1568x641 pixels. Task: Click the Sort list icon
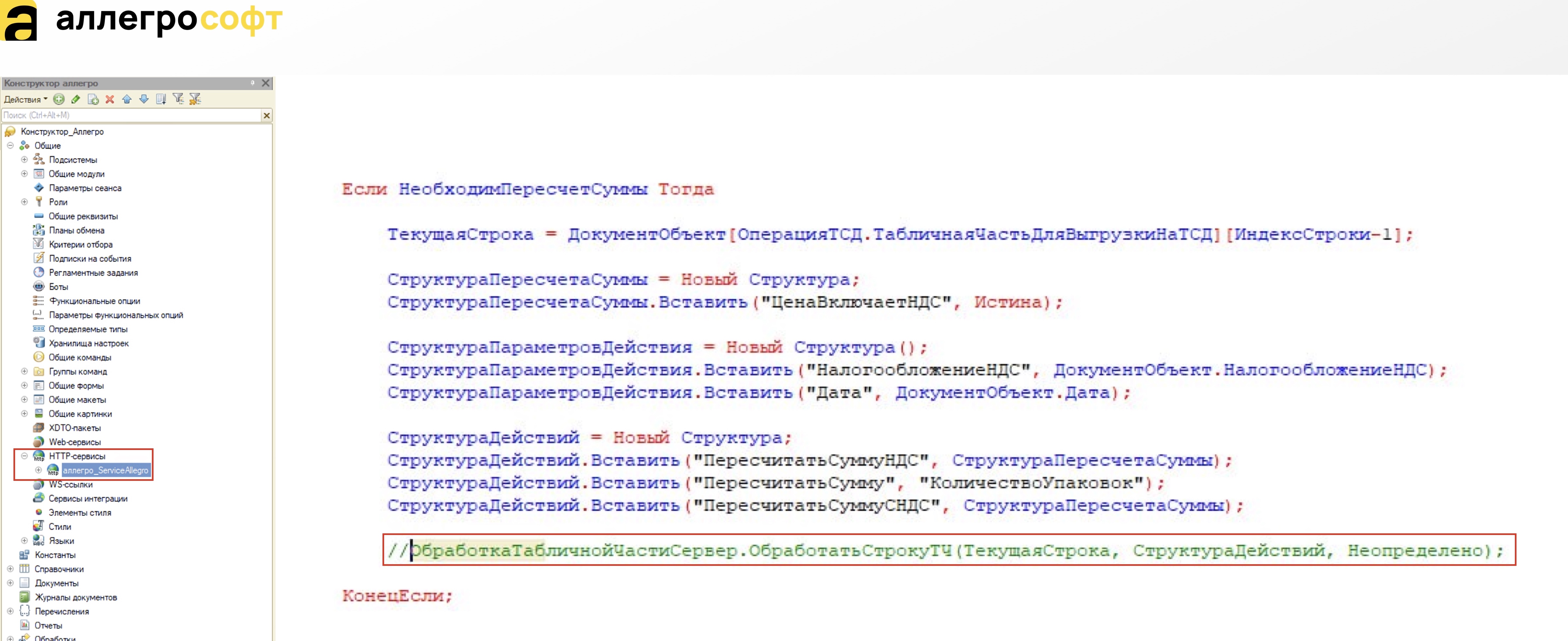pyautogui.click(x=161, y=99)
